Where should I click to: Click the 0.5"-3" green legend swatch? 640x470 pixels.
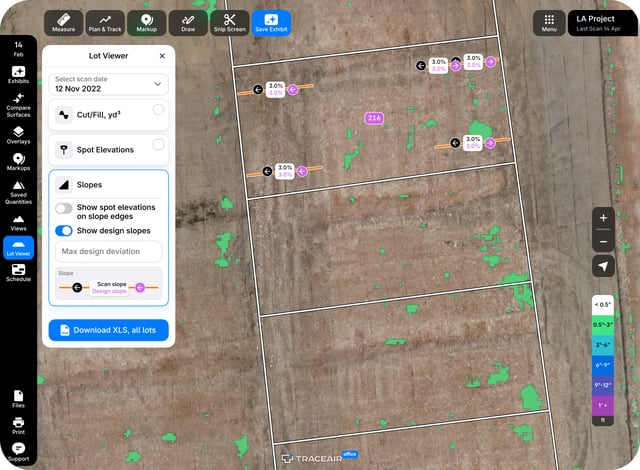point(603,325)
